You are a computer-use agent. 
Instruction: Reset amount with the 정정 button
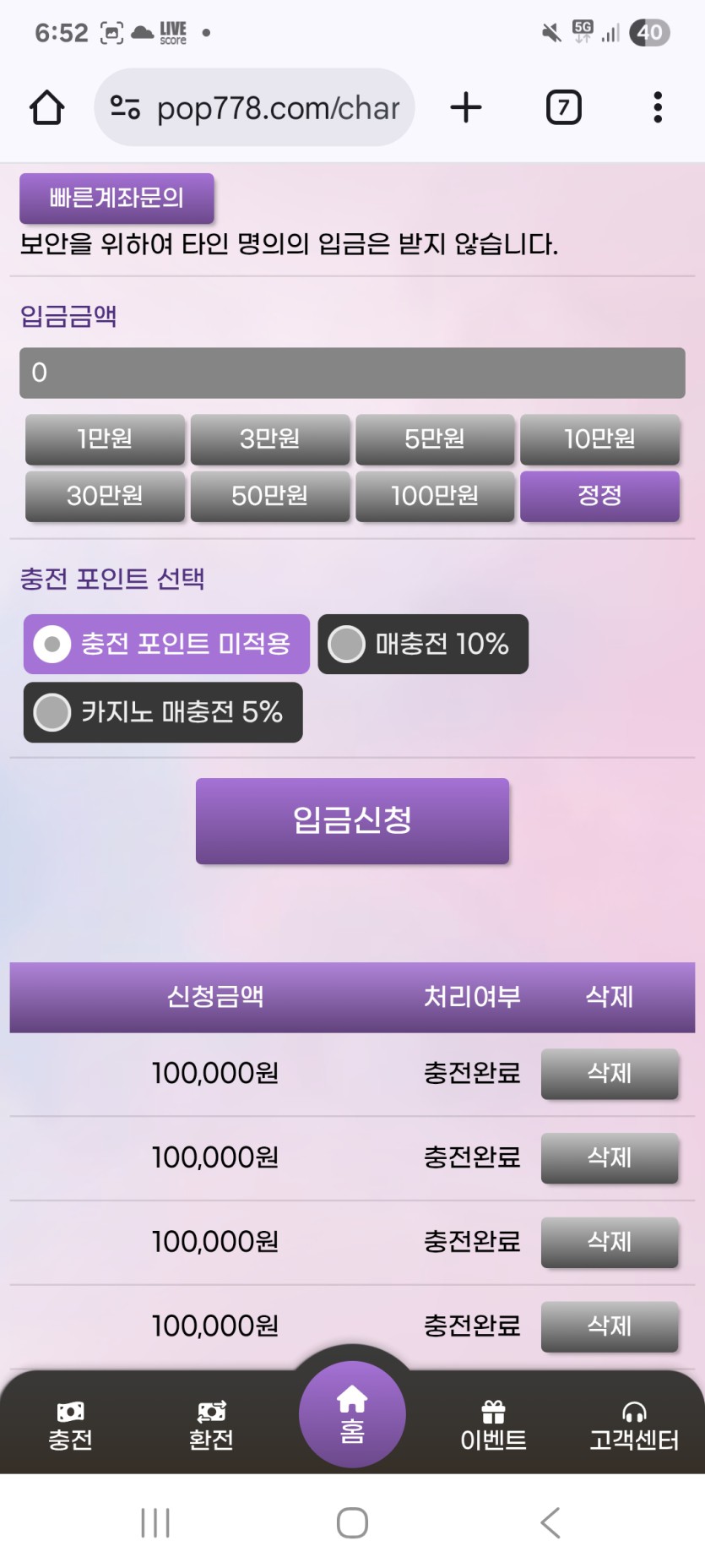599,496
